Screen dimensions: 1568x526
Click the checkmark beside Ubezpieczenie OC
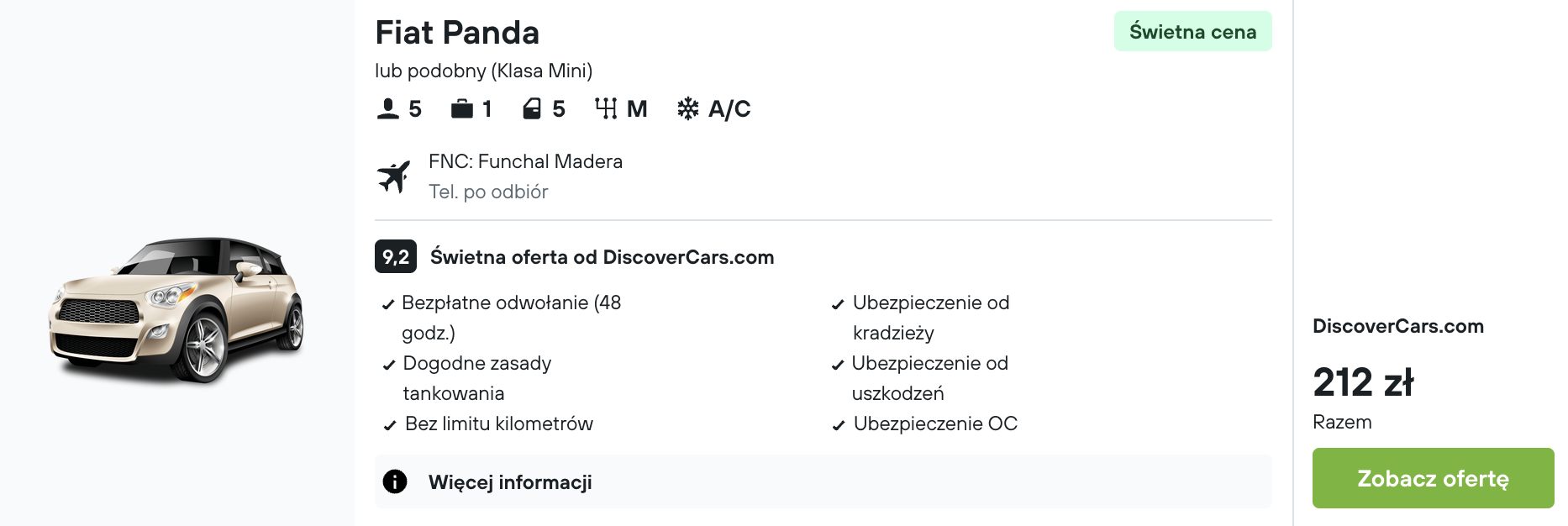(839, 425)
